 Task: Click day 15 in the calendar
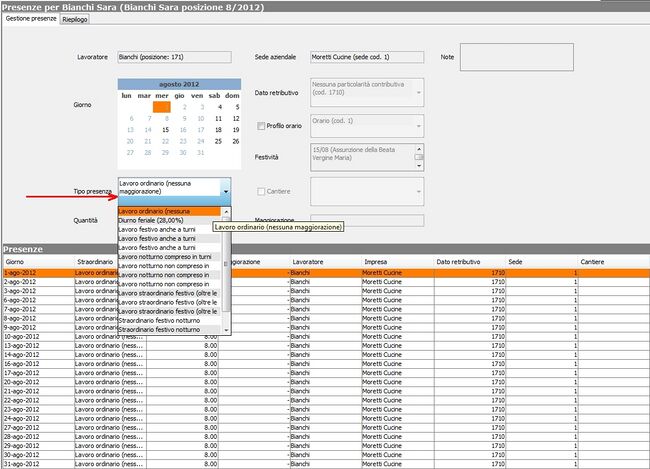[164, 129]
